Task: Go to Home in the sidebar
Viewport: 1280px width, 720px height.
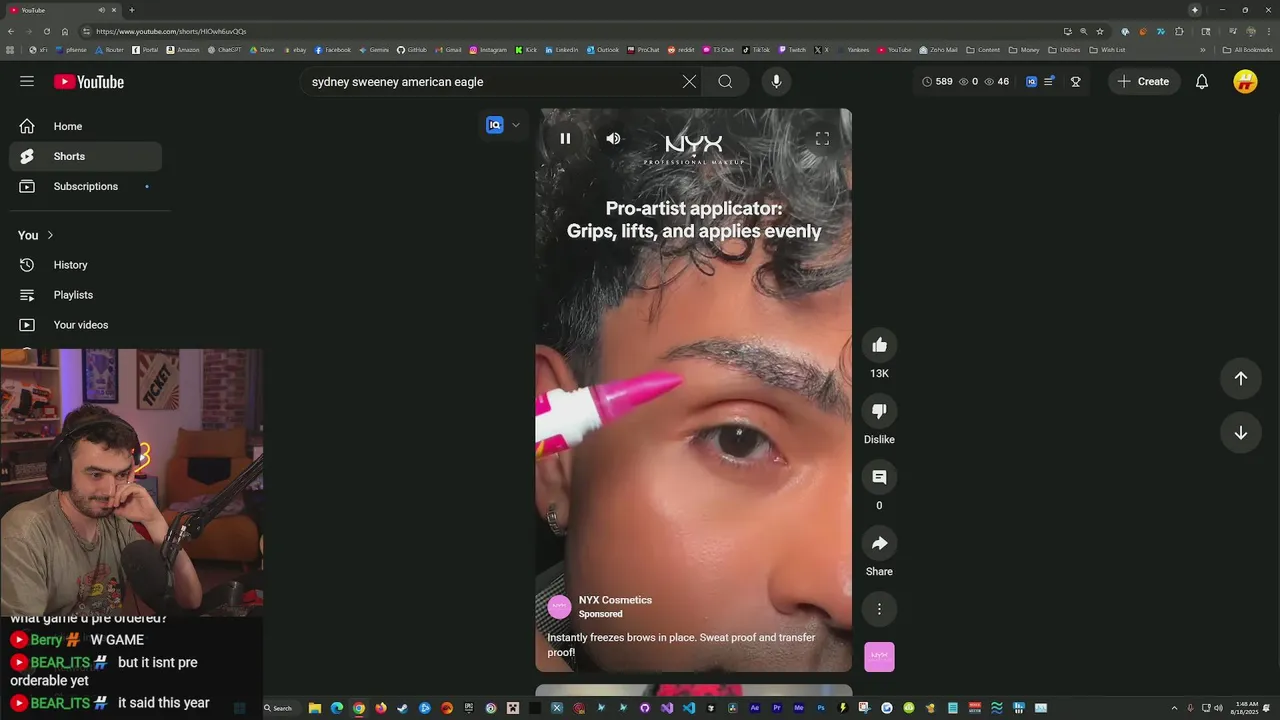Action: tap(86, 126)
